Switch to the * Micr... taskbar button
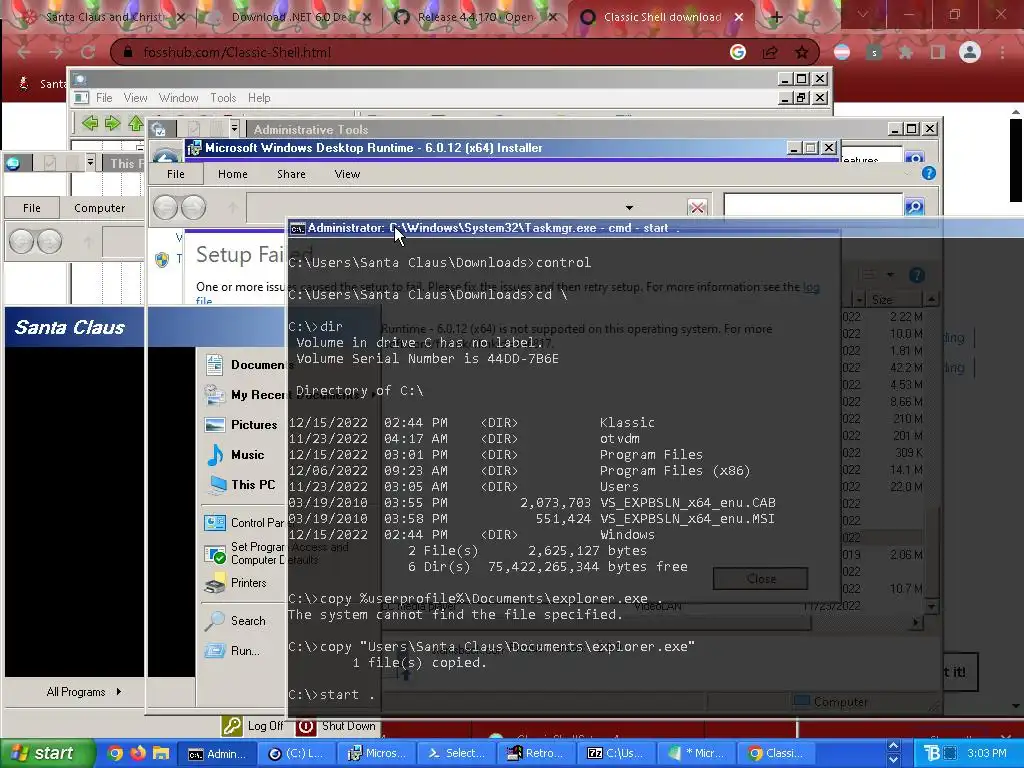 (x=696, y=754)
